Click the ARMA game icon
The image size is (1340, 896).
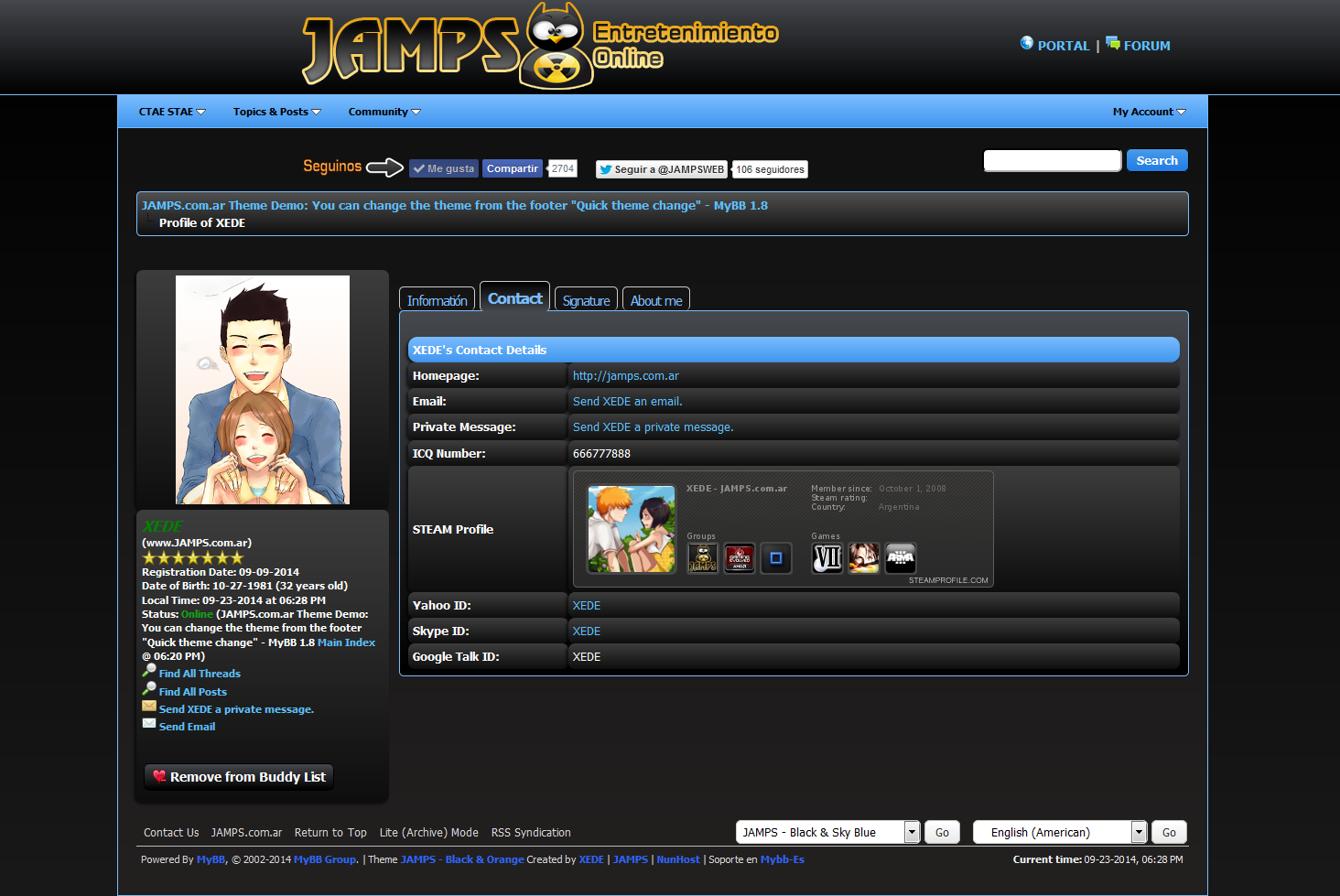[901, 558]
